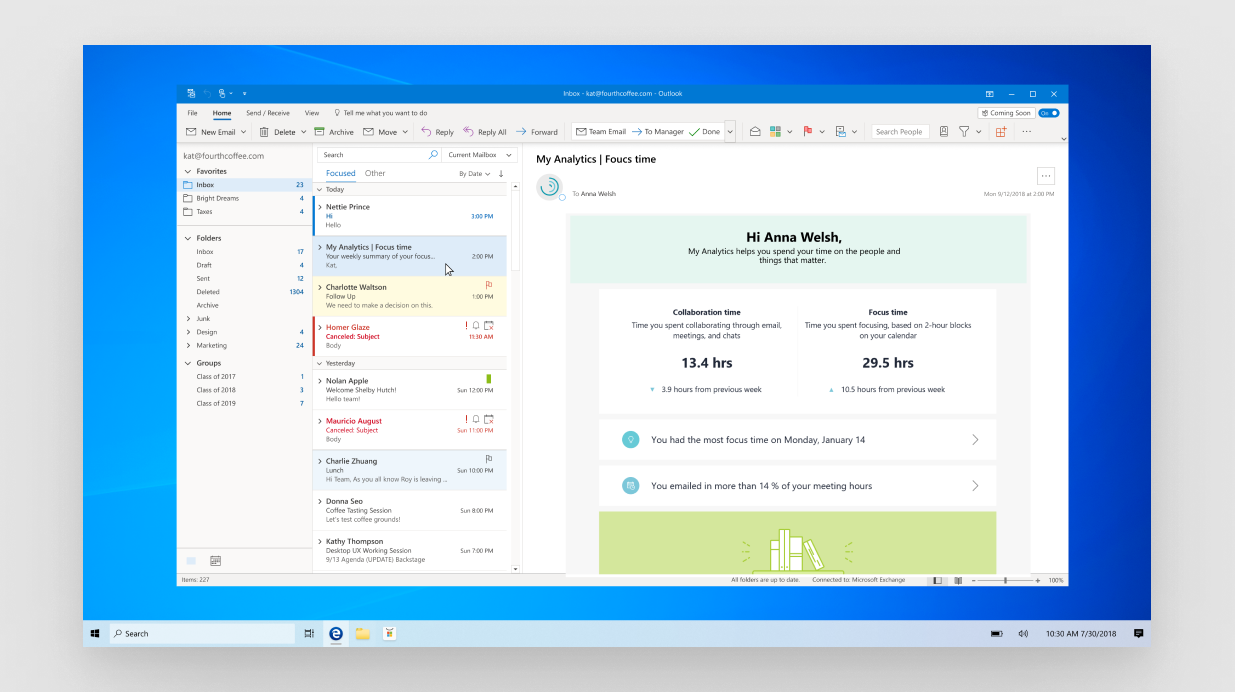Click the Windows Start button

pyautogui.click(x=95, y=633)
